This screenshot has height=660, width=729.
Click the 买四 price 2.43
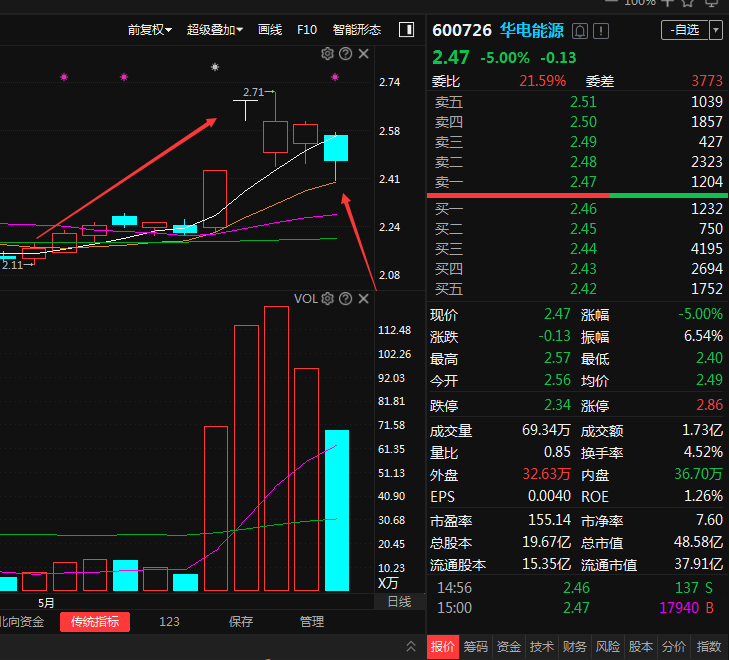(x=583, y=269)
